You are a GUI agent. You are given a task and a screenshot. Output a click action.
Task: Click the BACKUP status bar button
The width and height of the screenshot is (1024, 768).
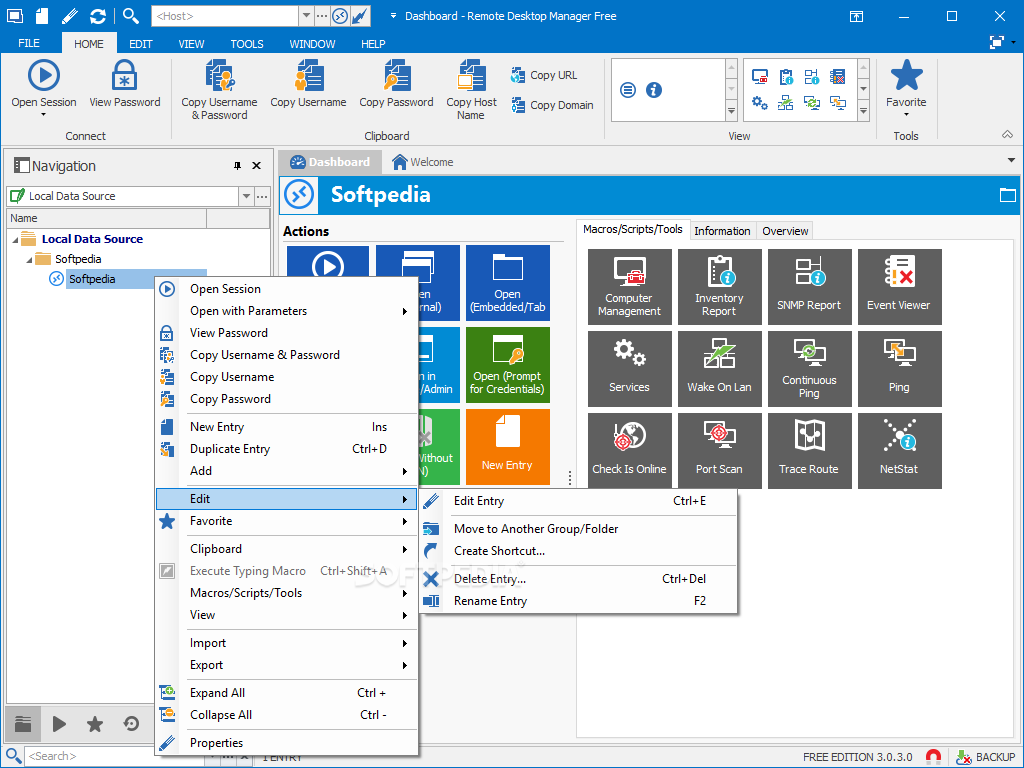tap(985, 757)
